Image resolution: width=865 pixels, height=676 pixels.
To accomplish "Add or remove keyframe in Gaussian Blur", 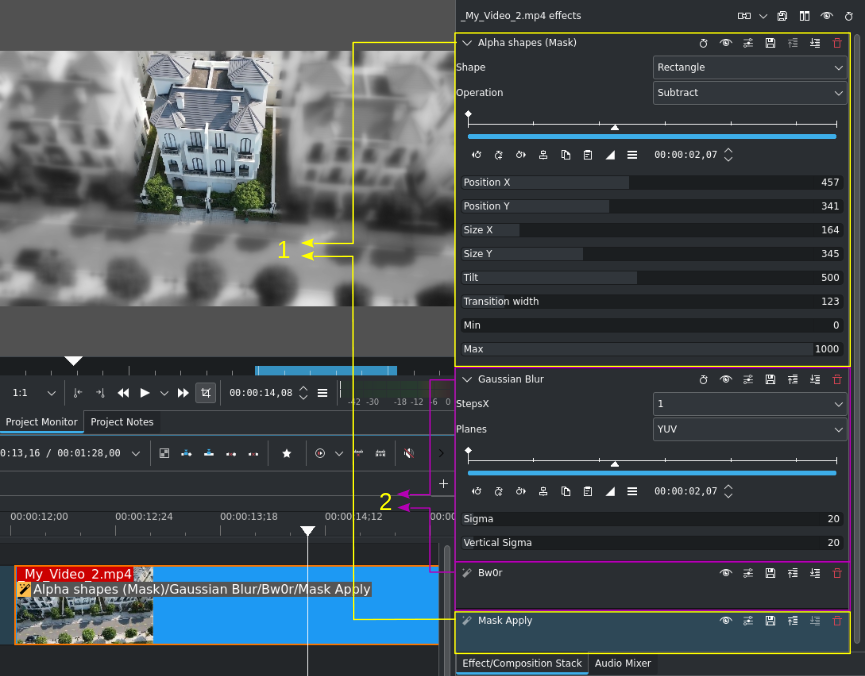I will (499, 491).
